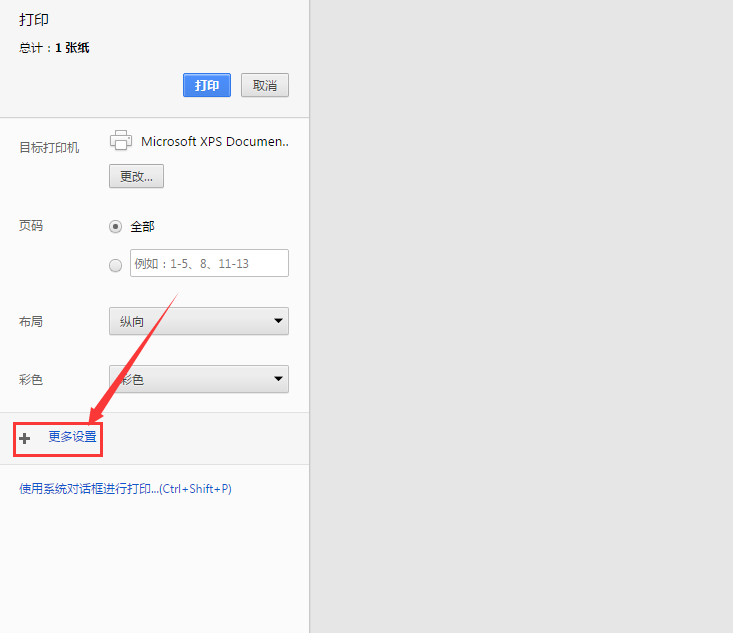Click the 全部 label text
The width and height of the screenshot is (733, 633).
click(x=142, y=227)
